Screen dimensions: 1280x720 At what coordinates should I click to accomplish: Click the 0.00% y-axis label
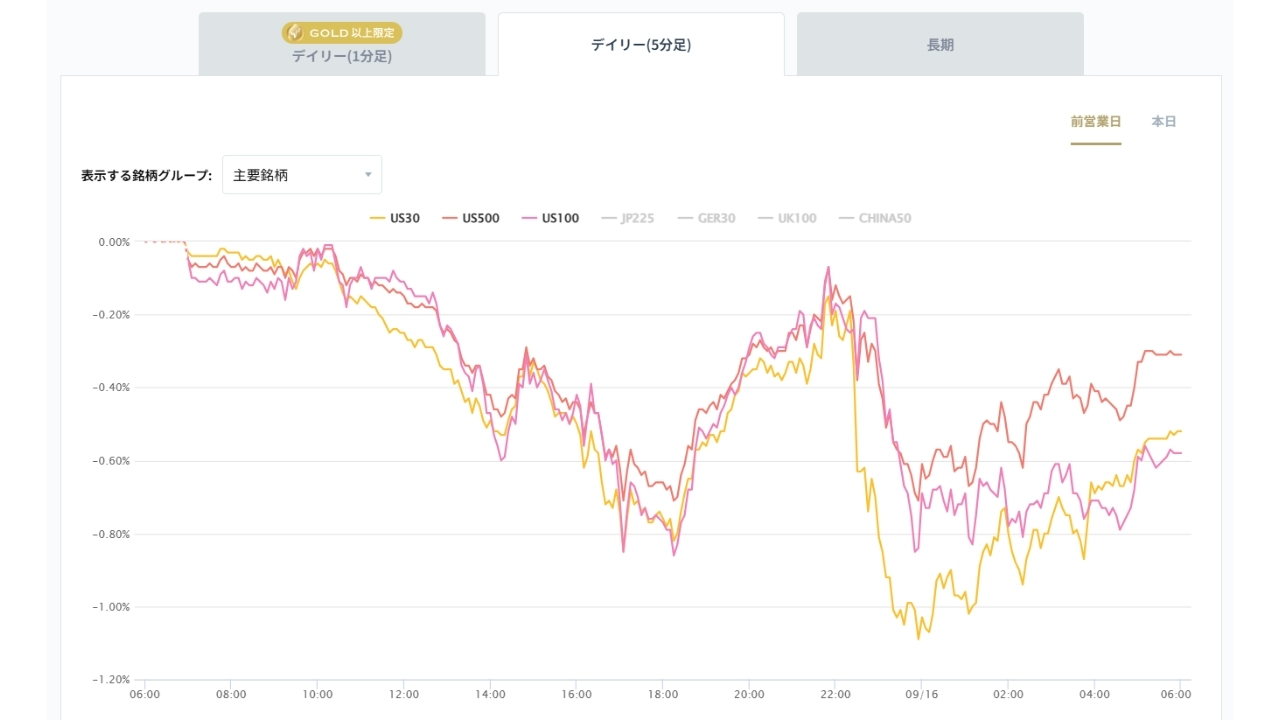click(x=114, y=242)
